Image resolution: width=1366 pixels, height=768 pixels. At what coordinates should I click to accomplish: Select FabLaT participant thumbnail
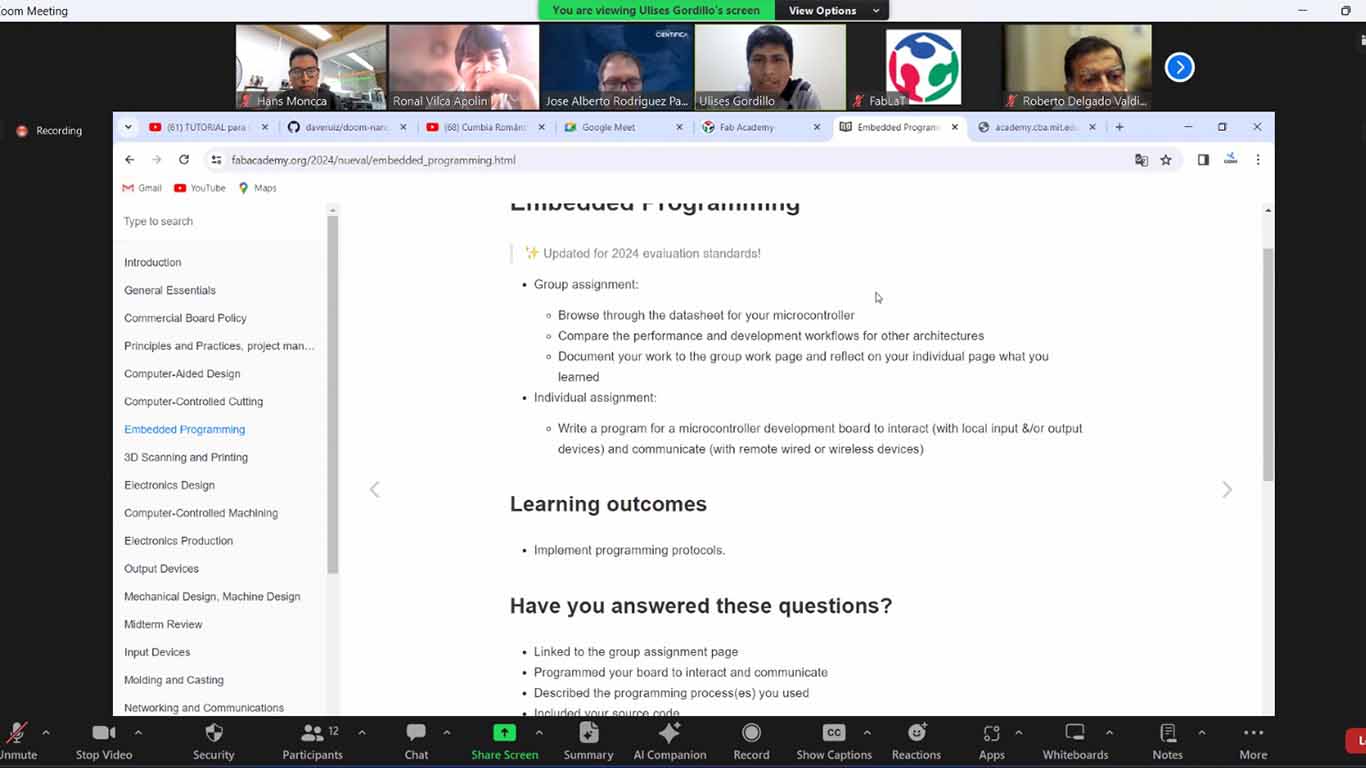(x=923, y=67)
